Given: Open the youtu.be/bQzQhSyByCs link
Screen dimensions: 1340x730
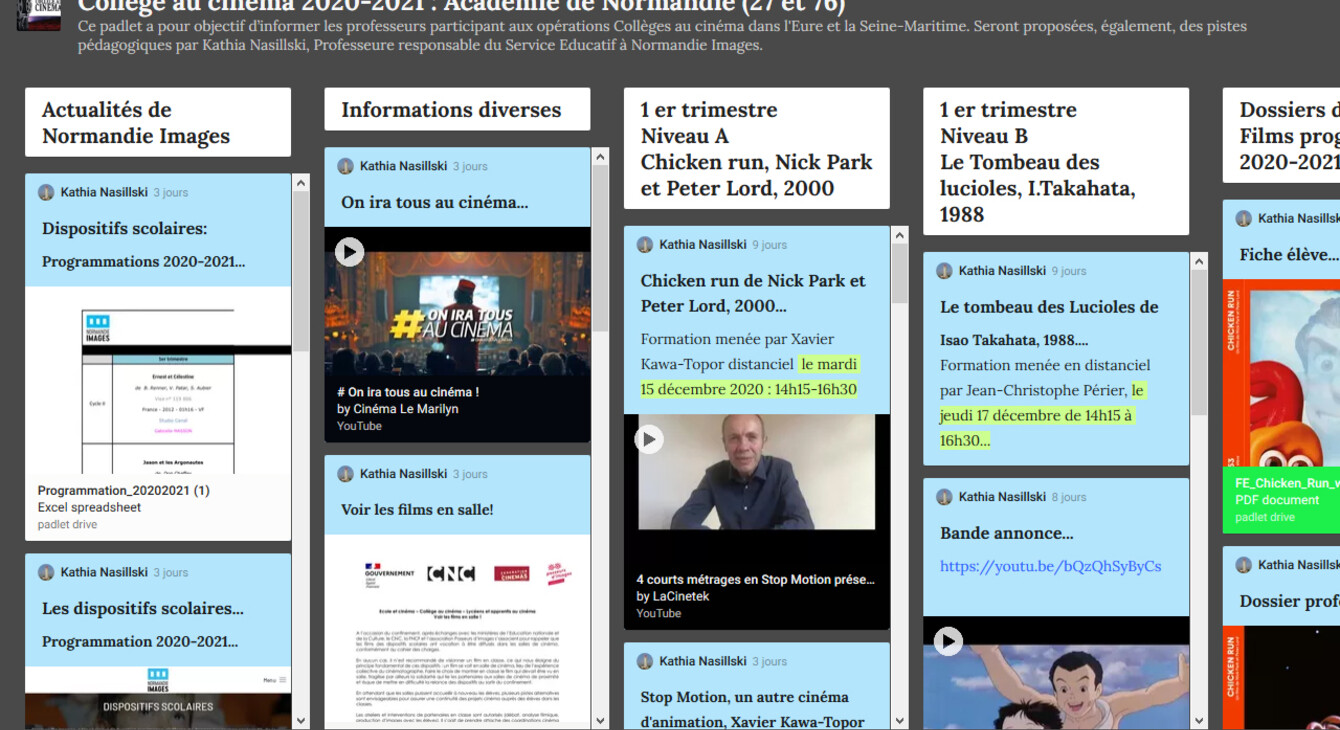Looking at the screenshot, I should click(1050, 566).
